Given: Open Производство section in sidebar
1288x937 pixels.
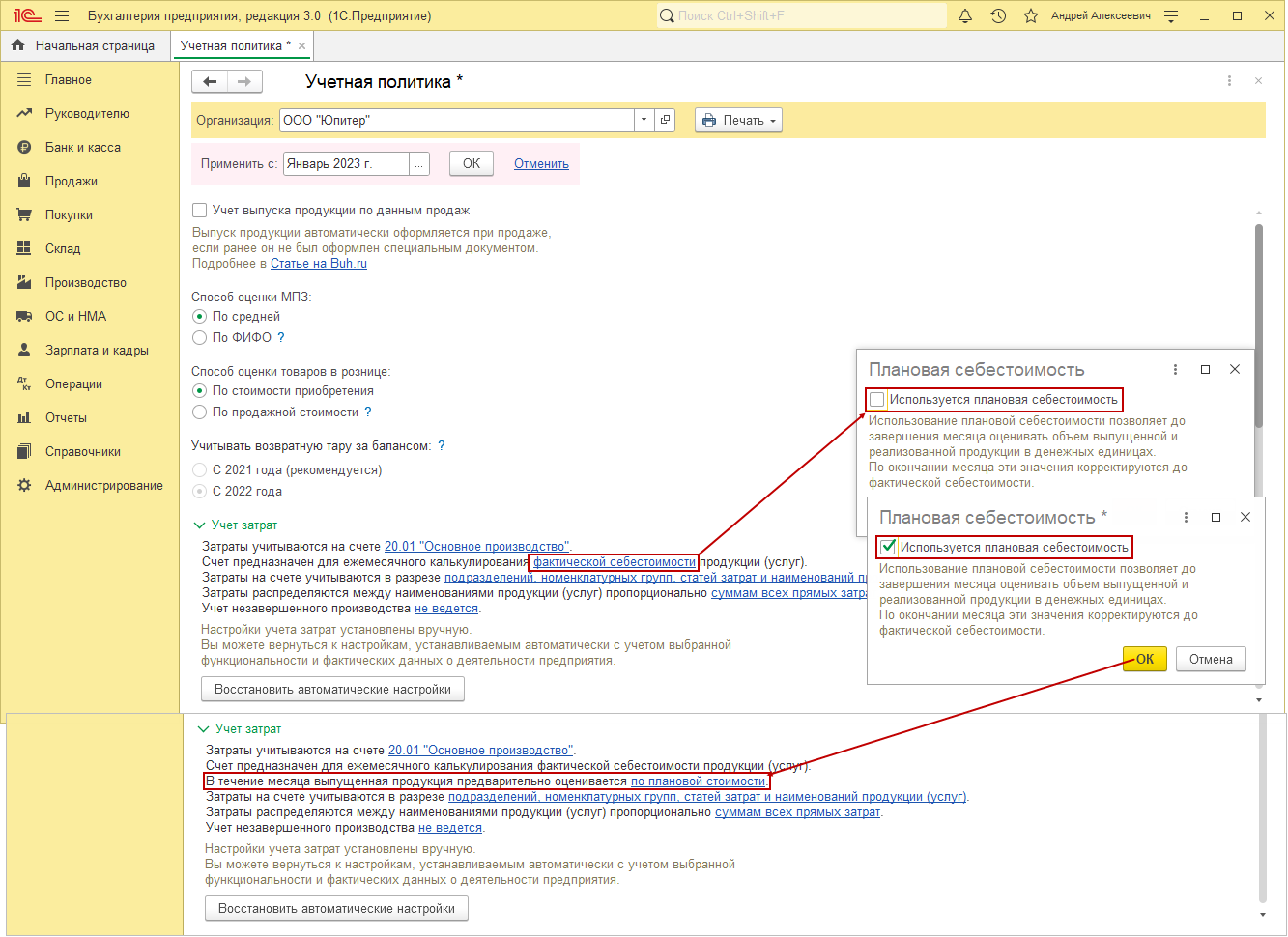Looking at the screenshot, I should coord(86,282).
